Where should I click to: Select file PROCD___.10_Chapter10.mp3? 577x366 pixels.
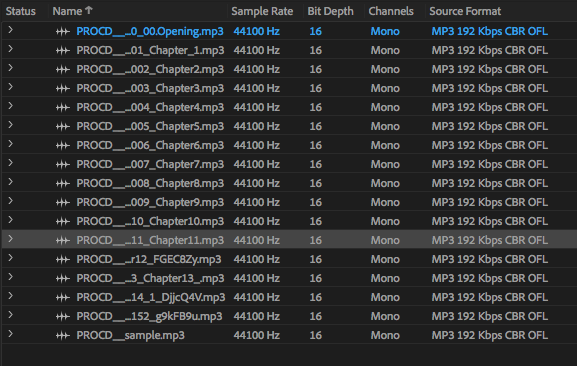150,222
